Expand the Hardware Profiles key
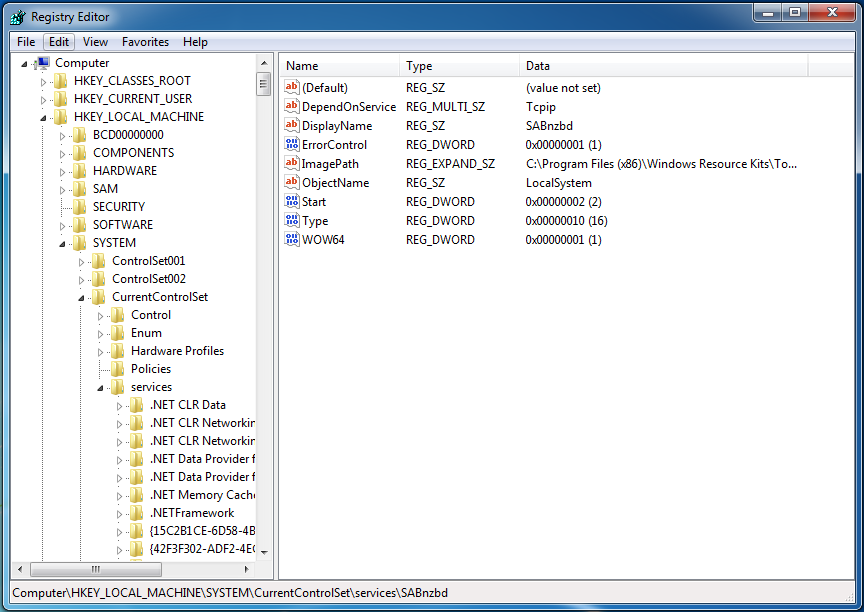Screen dimensions: 864x612 100,352
